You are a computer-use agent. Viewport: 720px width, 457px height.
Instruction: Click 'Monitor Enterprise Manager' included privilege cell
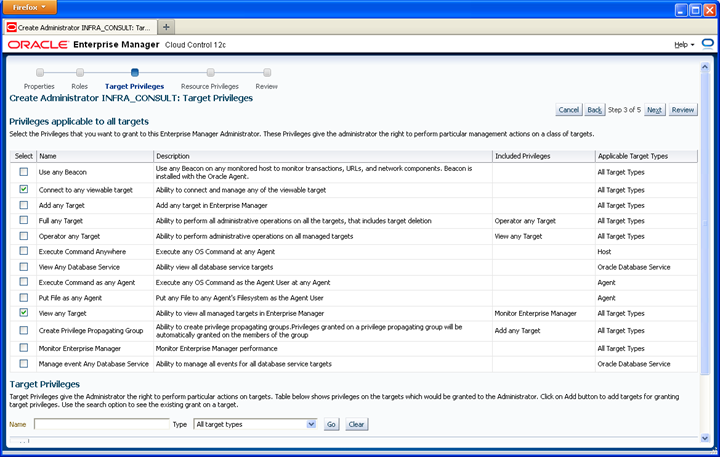535,313
